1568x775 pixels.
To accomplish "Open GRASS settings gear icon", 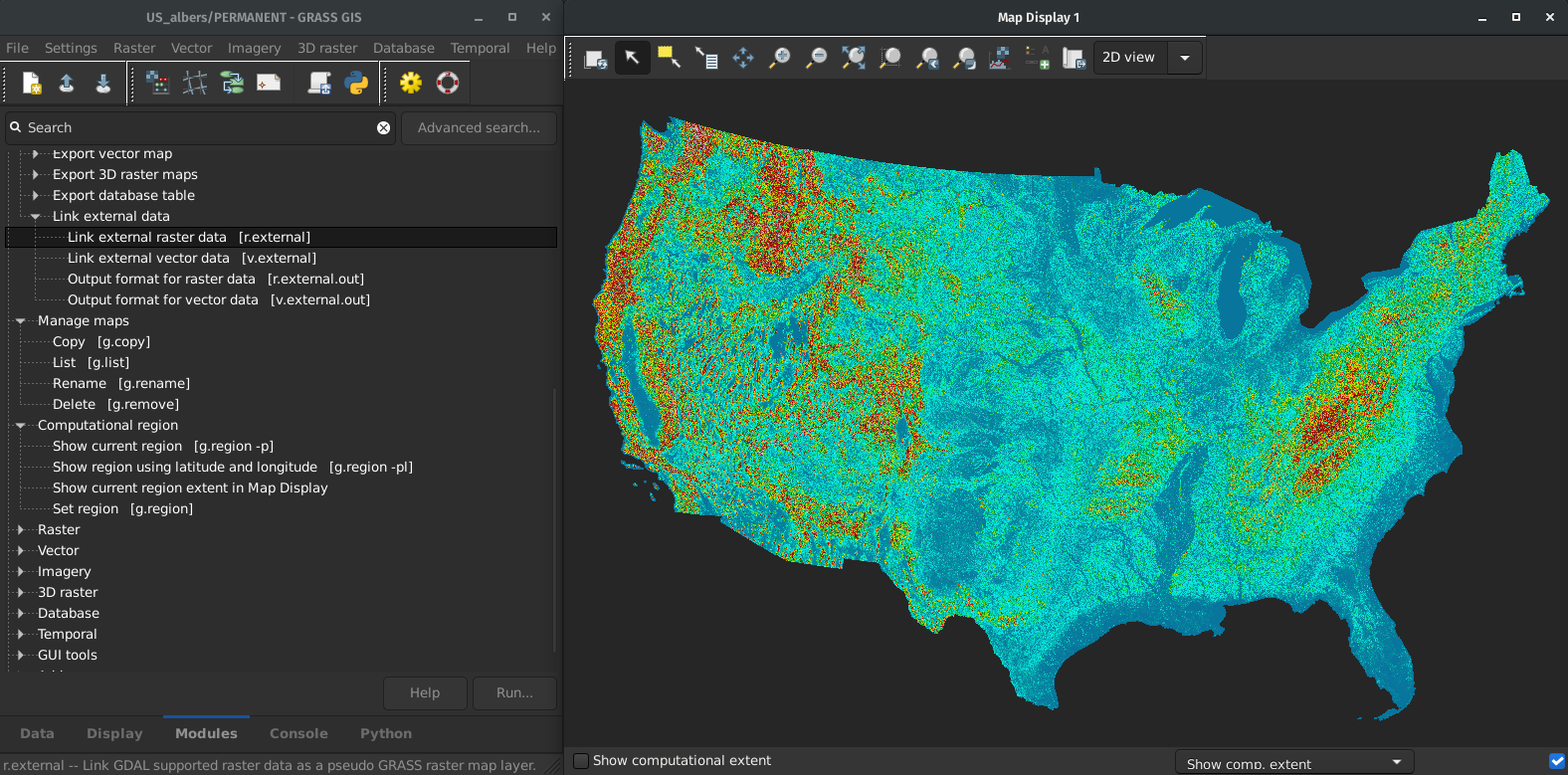I will 411,84.
